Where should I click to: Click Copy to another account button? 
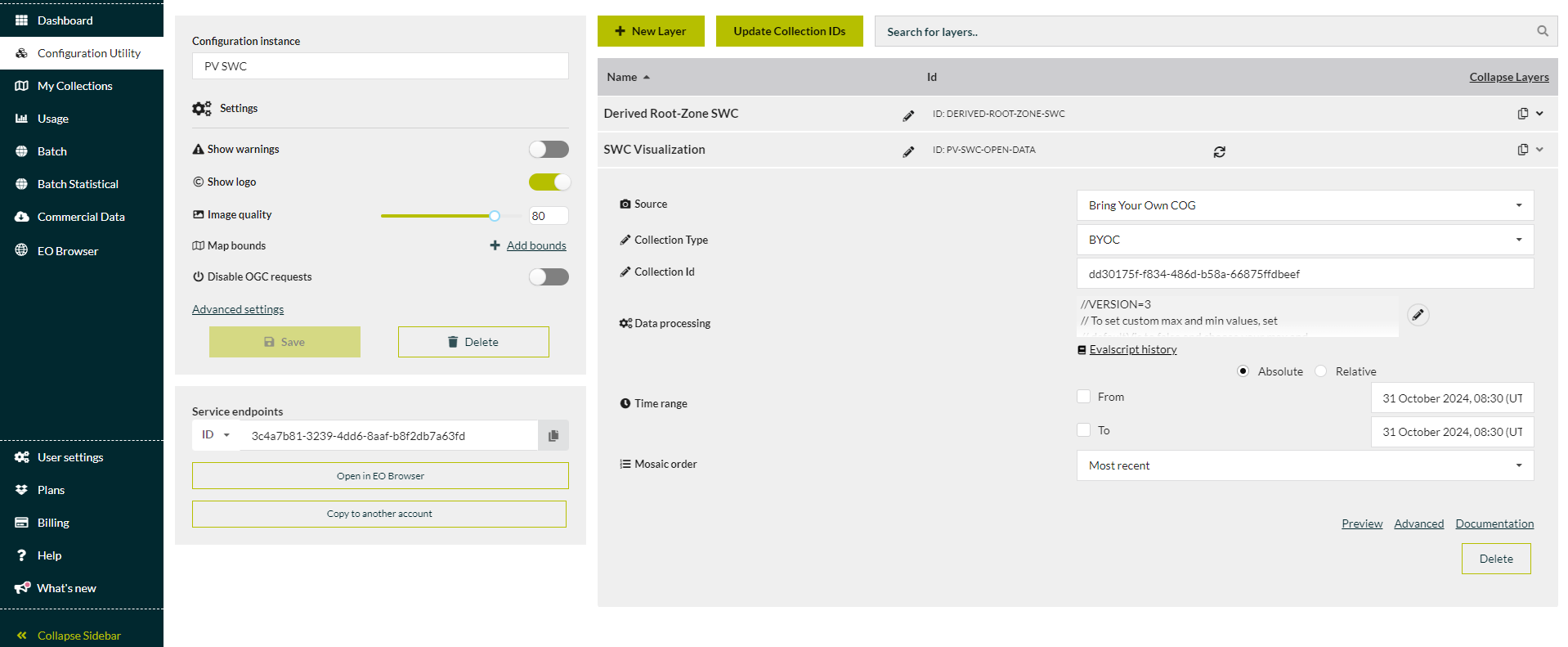[x=379, y=514]
